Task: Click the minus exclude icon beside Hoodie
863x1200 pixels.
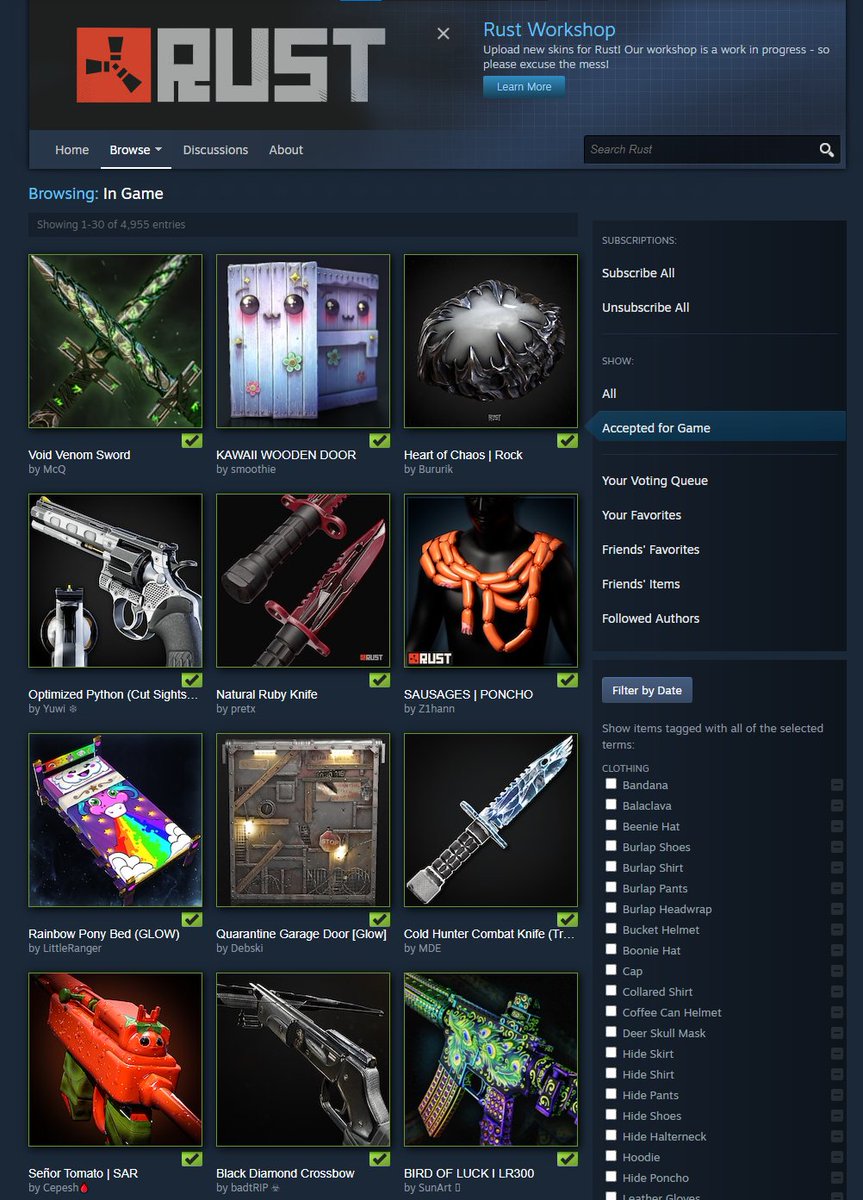Action: pos(837,1157)
